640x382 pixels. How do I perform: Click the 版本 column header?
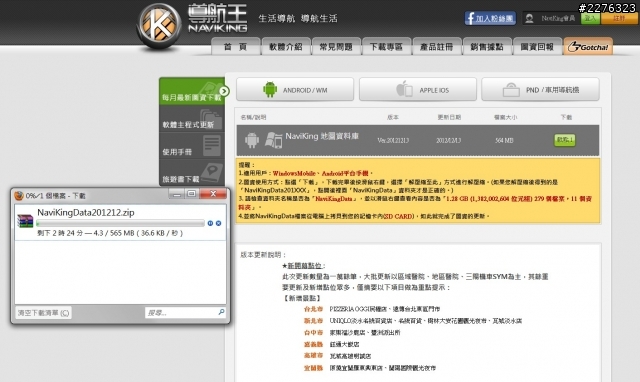click(x=393, y=117)
